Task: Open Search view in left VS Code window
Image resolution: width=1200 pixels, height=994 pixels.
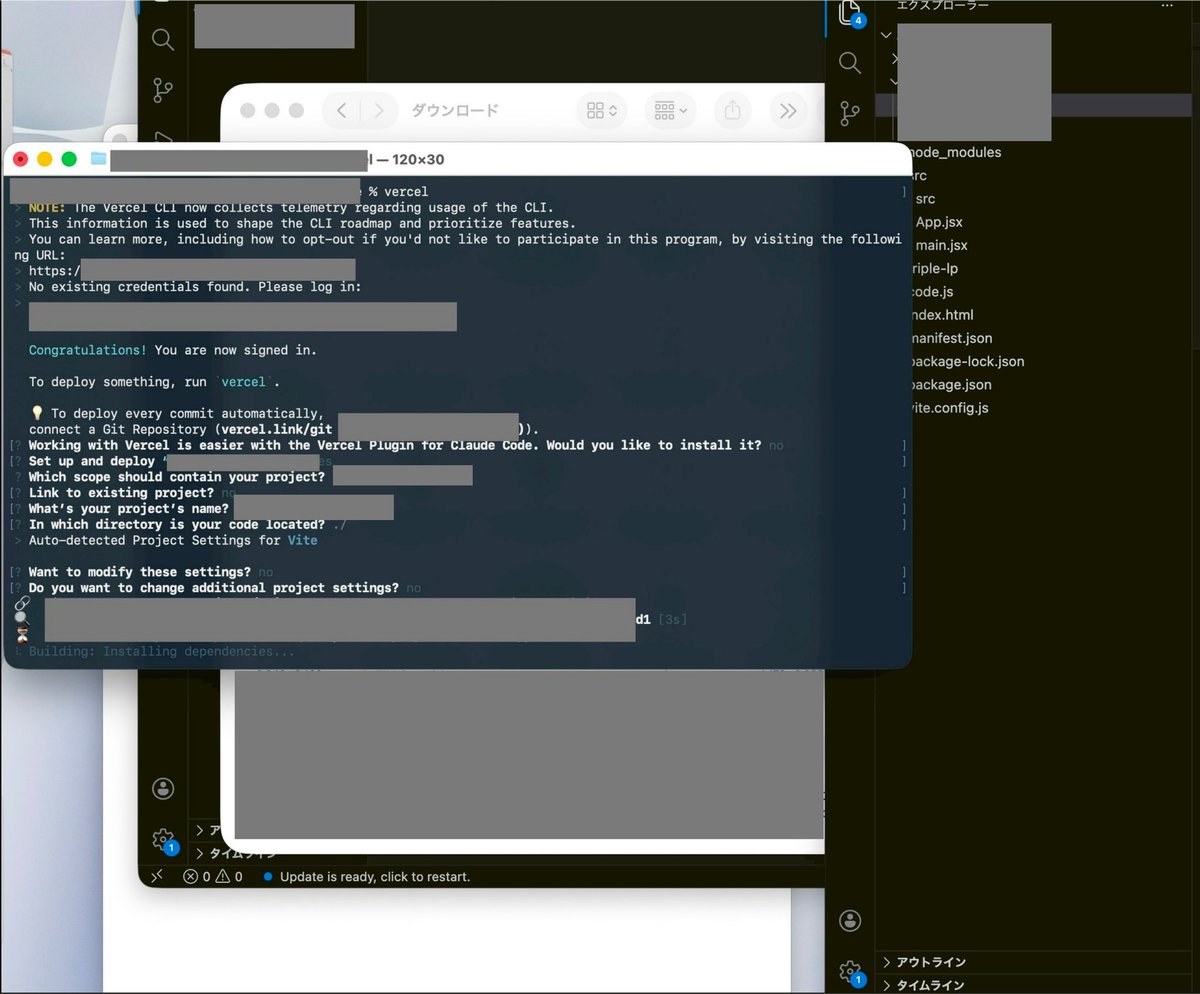Action: tap(163, 40)
